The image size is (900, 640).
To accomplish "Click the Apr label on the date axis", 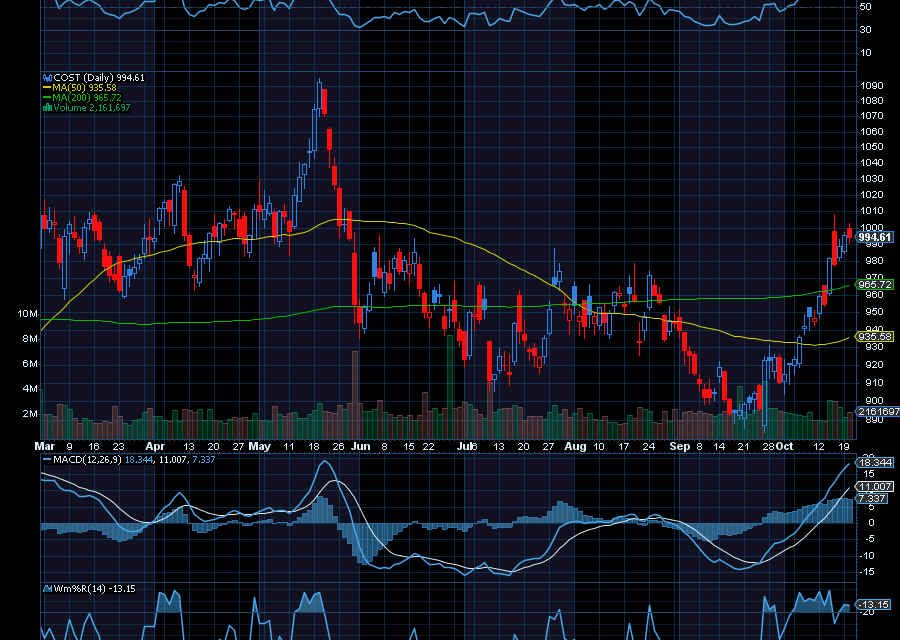I will pos(155,447).
